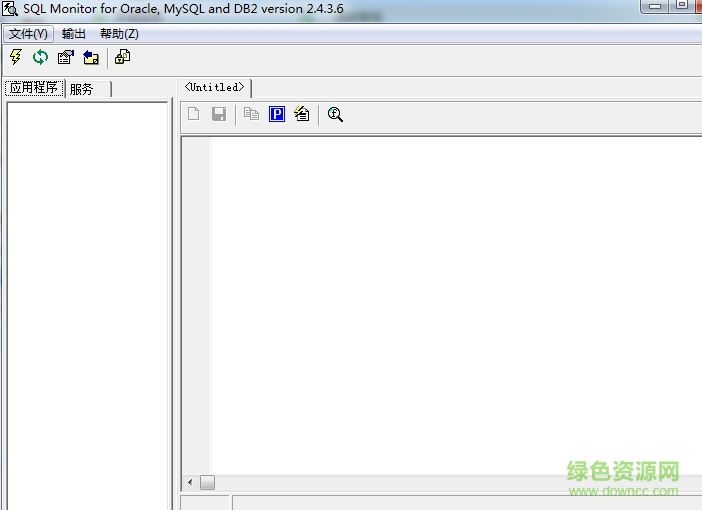Click the yellow folder with blue arrow icon
702x510 pixels.
[91, 57]
